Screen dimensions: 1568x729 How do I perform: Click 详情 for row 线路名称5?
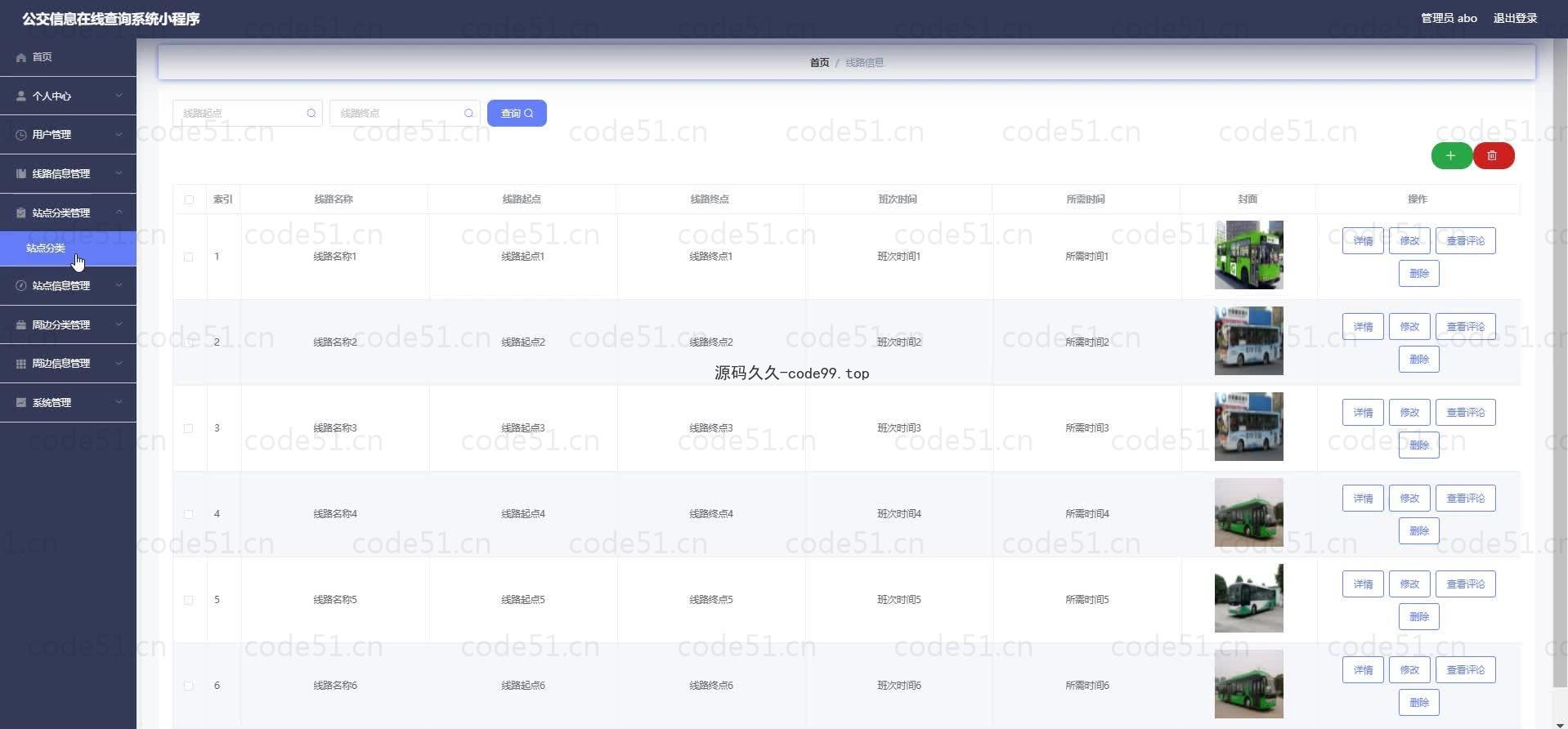[1363, 584]
